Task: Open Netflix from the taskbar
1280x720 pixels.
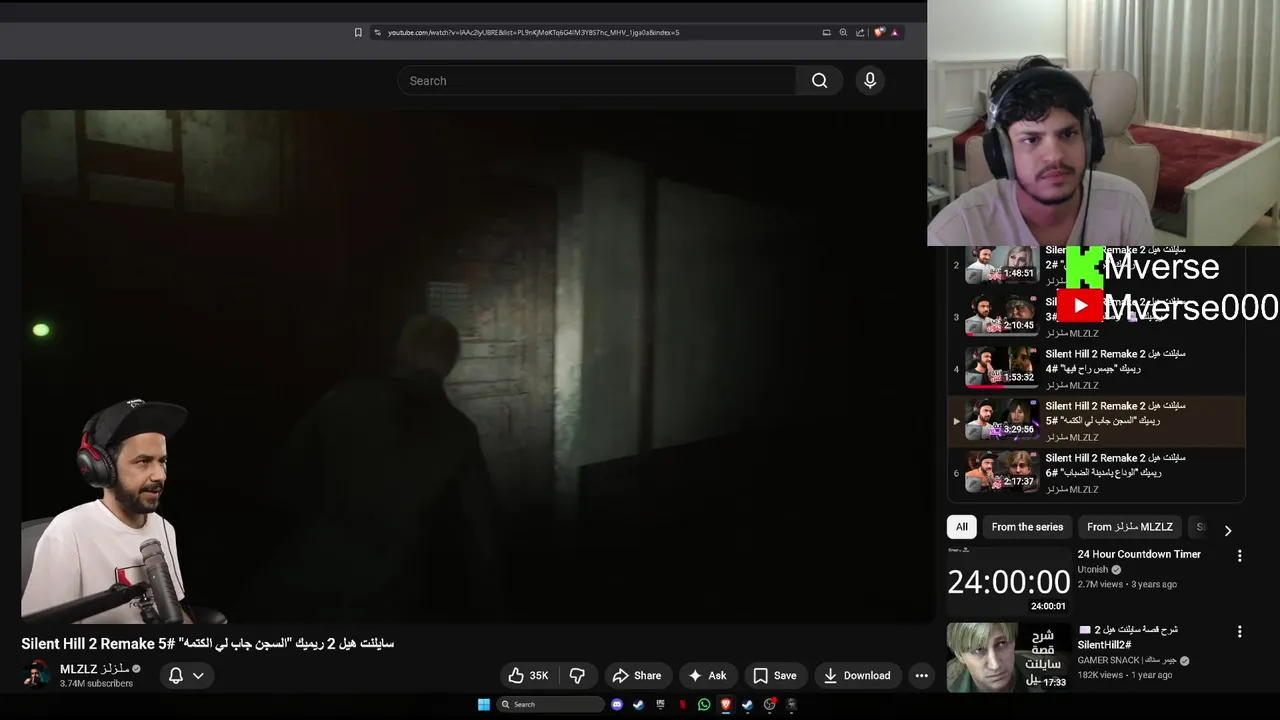Action: coord(683,704)
